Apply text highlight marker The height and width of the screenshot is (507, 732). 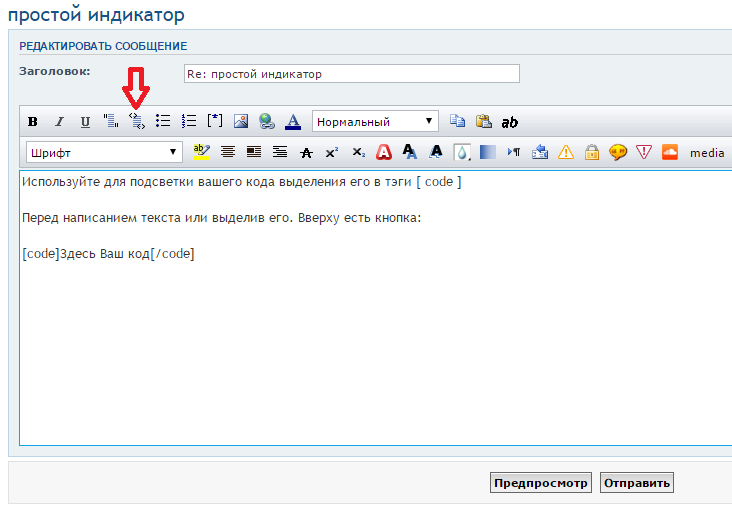pos(200,152)
